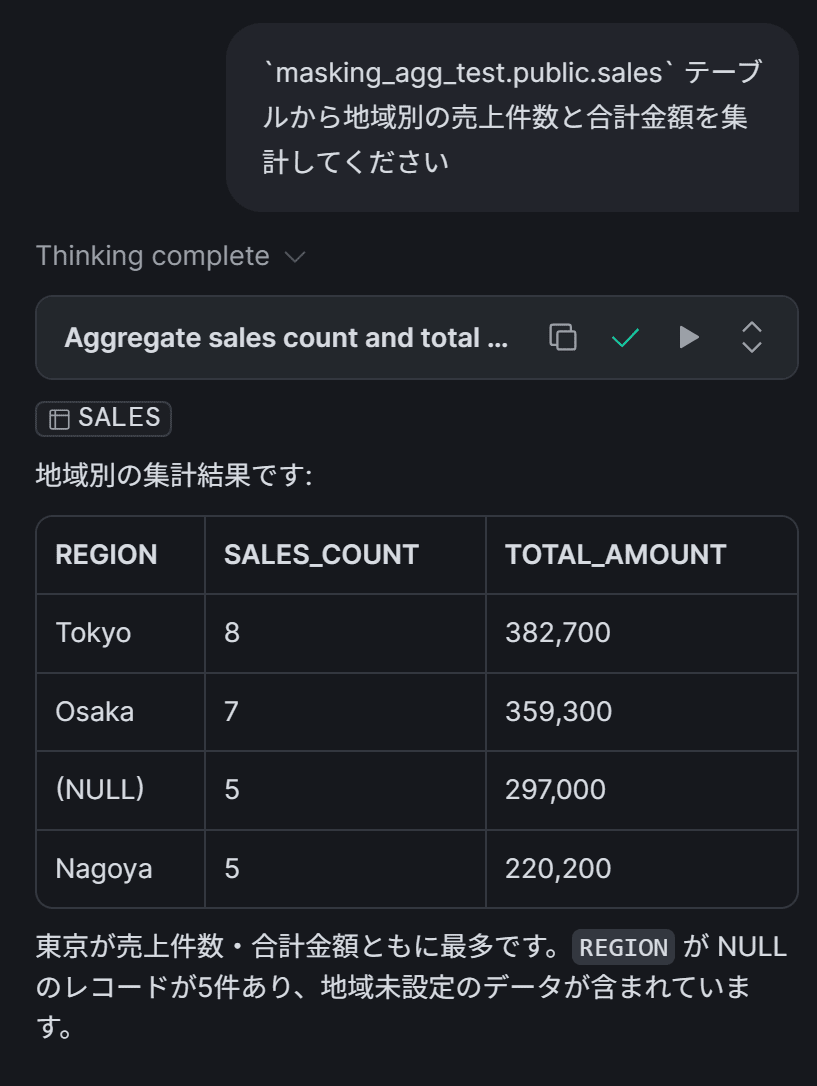Expand the query block with up-down chevrons
This screenshot has width=817, height=1086.
[x=752, y=337]
